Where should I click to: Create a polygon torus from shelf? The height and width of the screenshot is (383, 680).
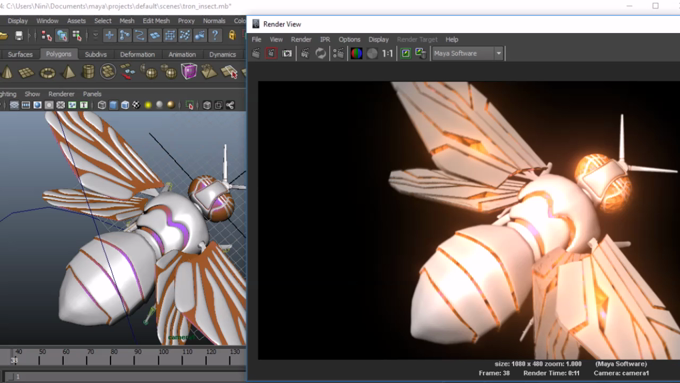[x=47, y=72]
